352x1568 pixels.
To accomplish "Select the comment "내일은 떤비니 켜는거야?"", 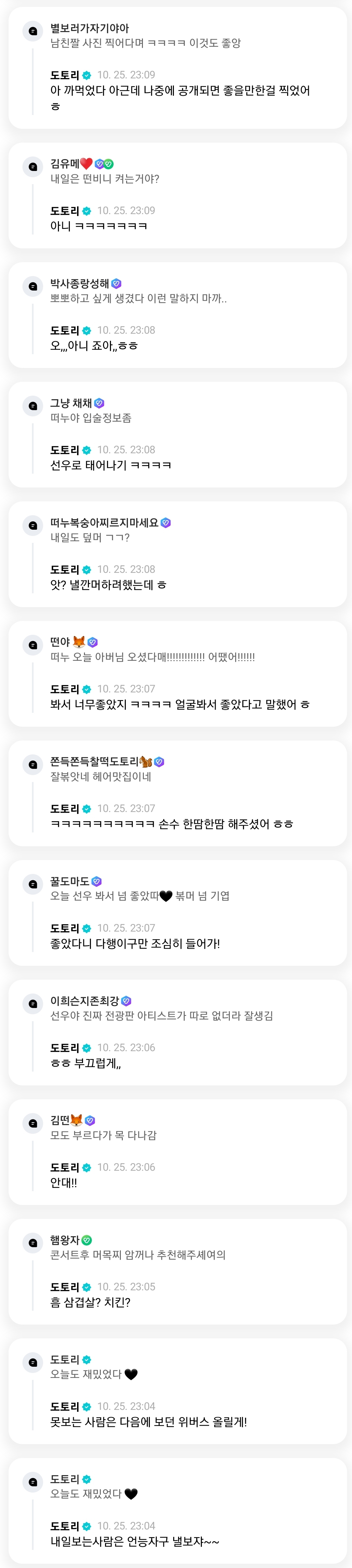I will (x=105, y=179).
